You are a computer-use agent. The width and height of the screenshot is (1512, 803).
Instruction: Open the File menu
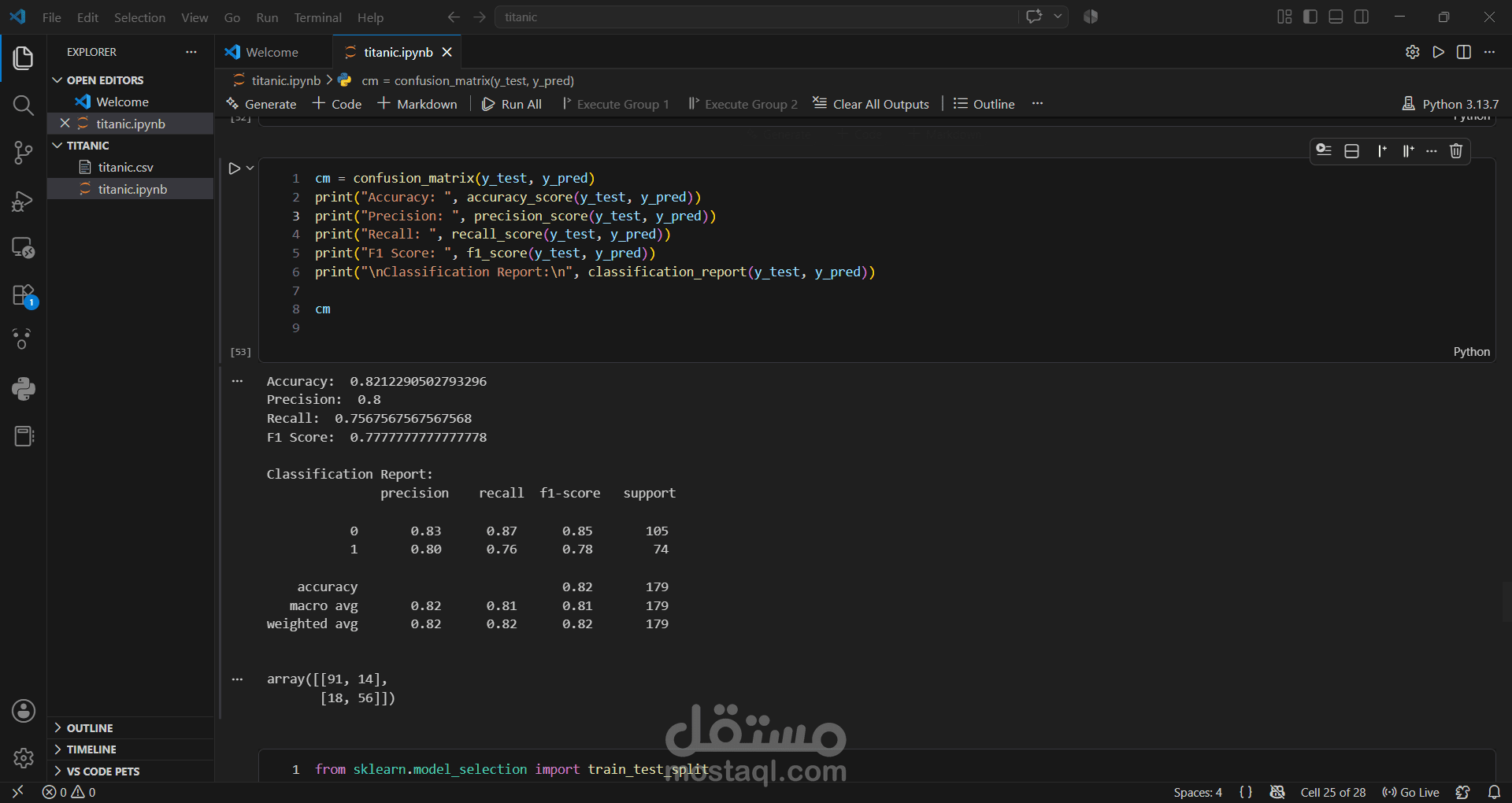click(51, 17)
